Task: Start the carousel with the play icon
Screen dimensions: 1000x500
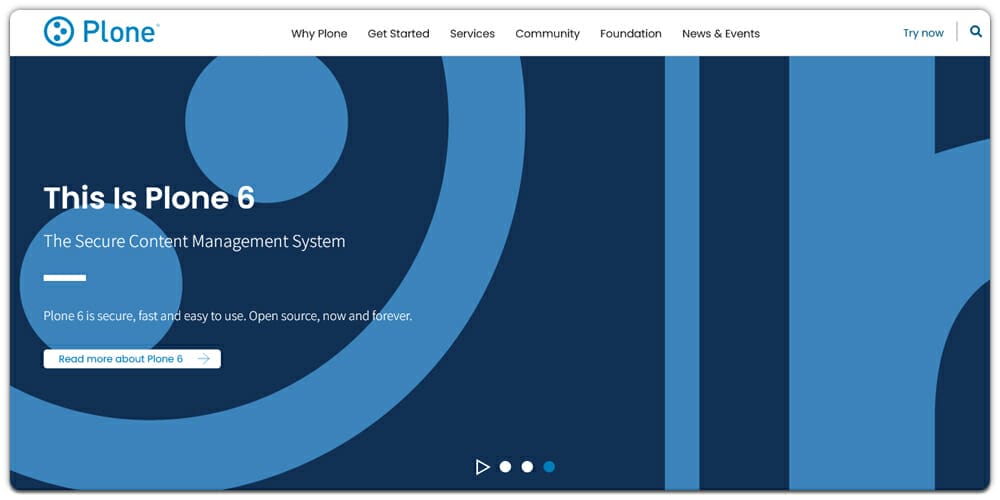Action: pyautogui.click(x=482, y=467)
